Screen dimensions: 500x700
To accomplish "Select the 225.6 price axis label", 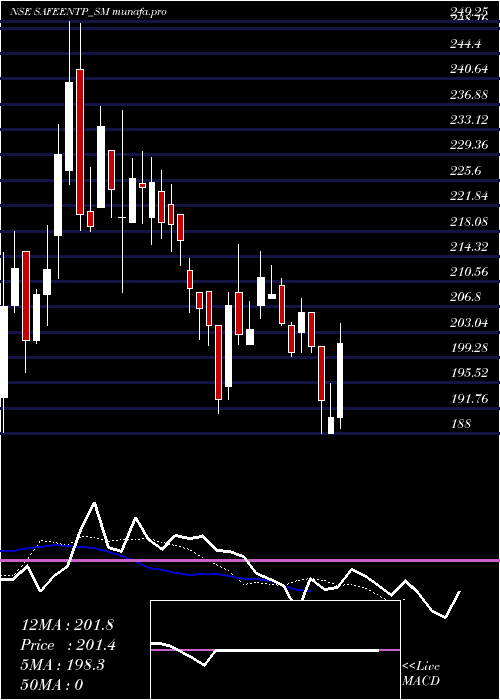I will click(x=466, y=171).
